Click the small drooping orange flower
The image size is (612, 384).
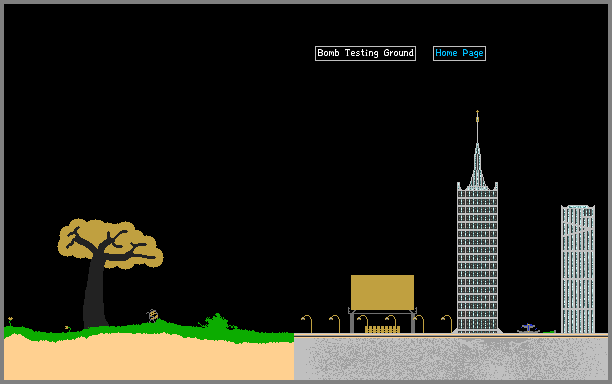[x=68, y=329]
